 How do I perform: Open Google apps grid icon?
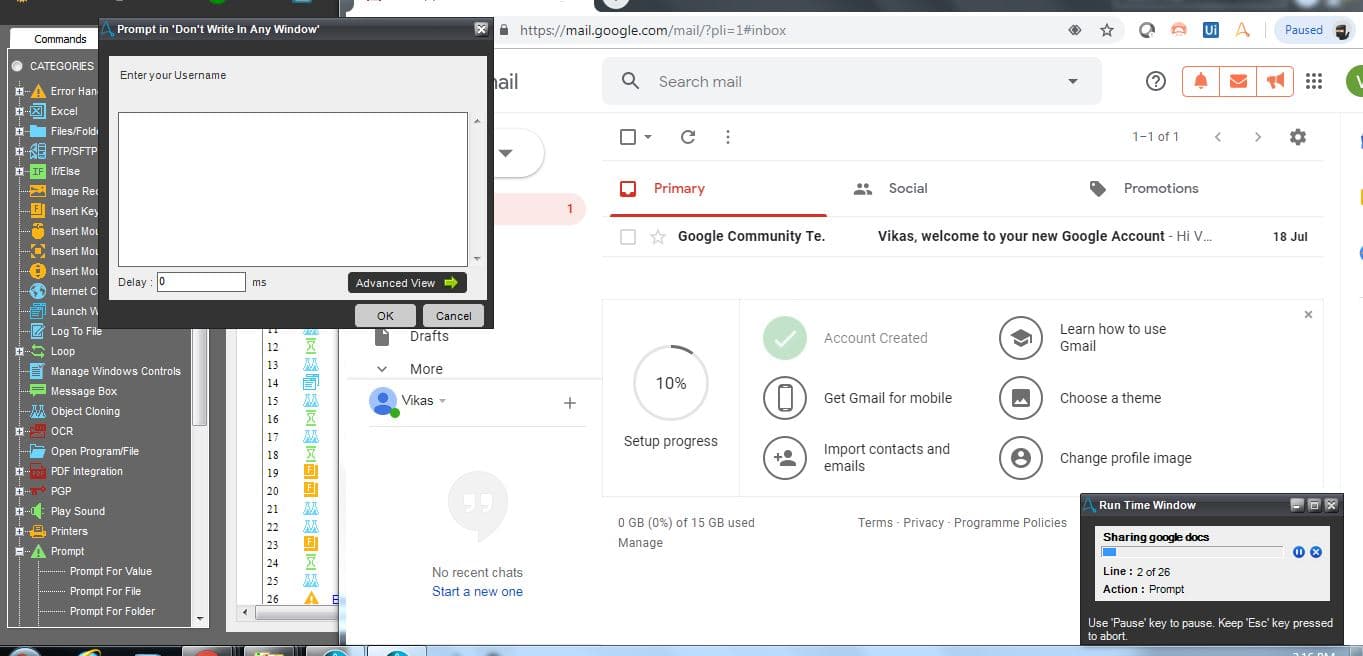1314,82
